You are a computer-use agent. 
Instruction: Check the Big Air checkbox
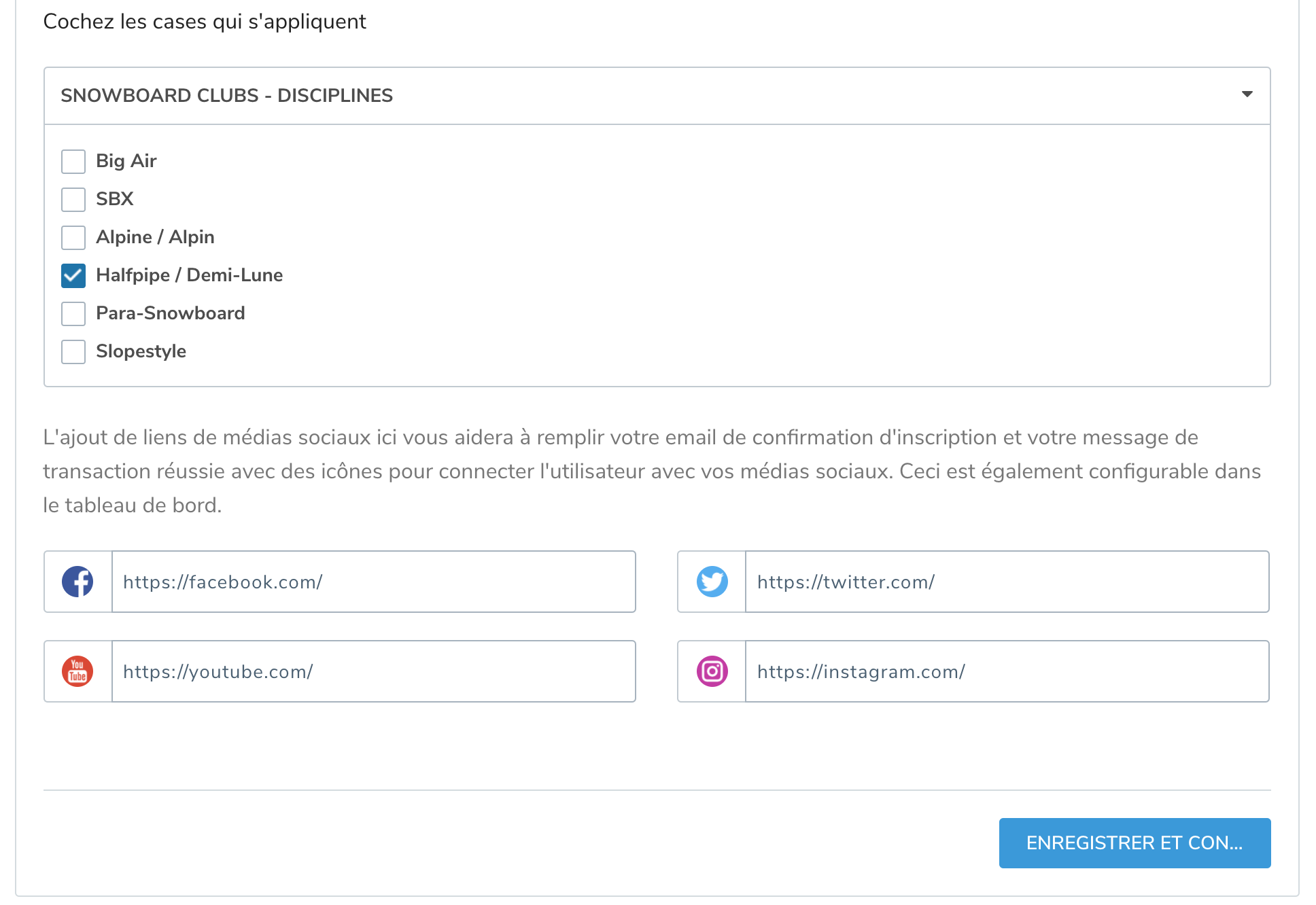point(73,162)
